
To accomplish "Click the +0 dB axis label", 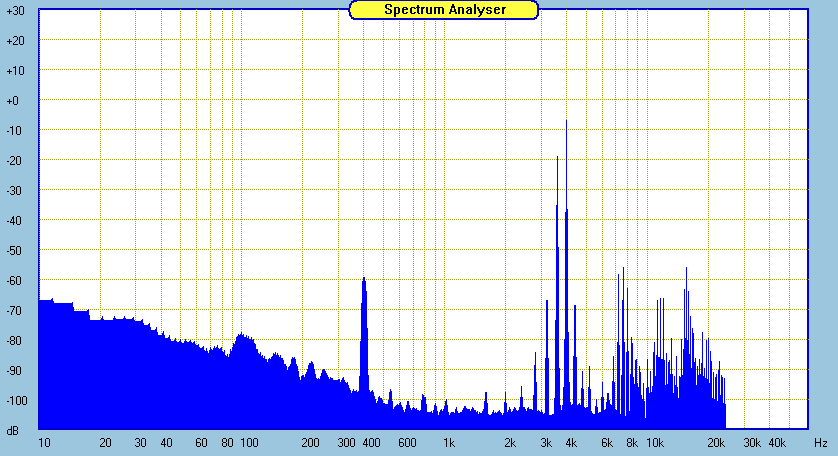I will [x=12, y=101].
